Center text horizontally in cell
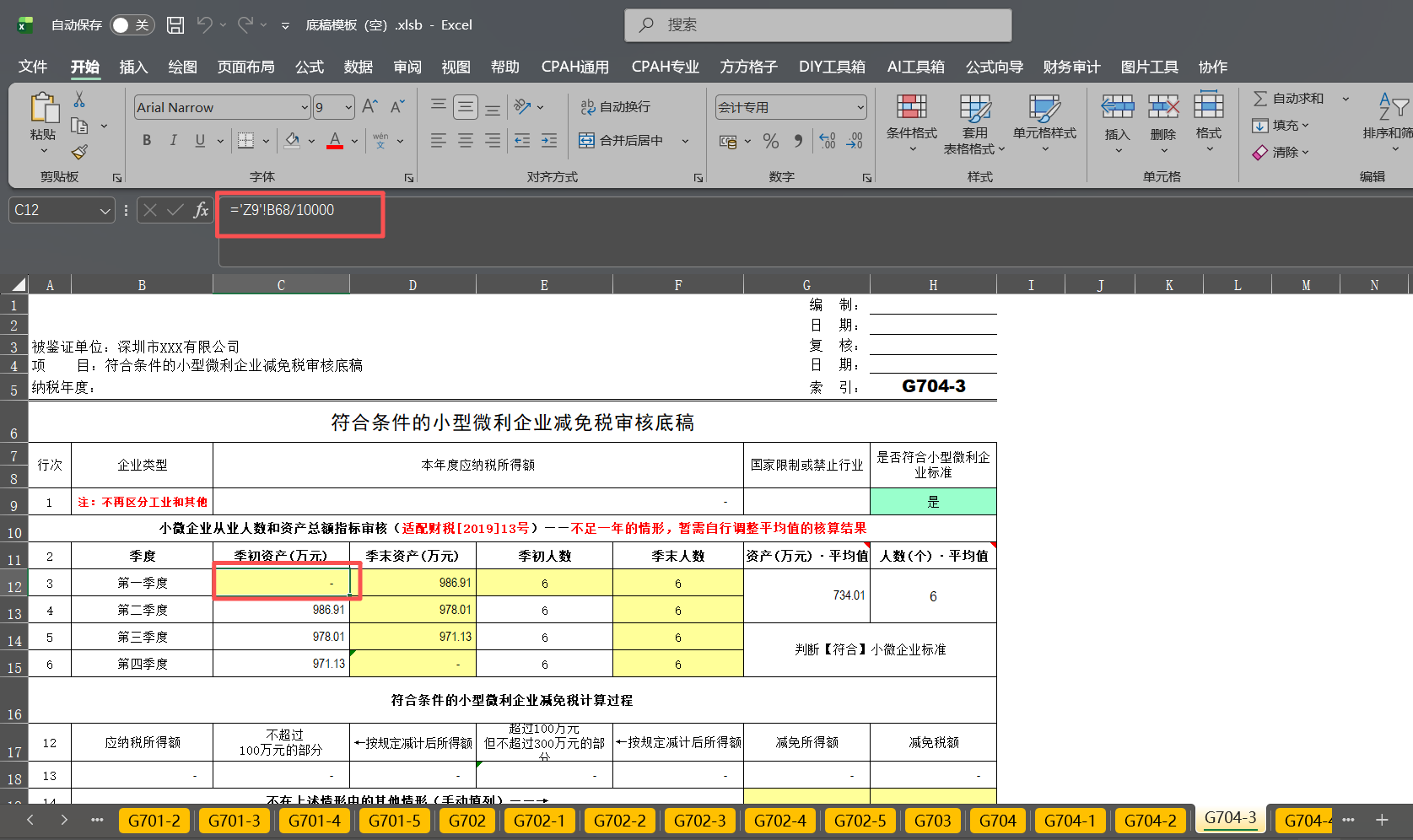Image resolution: width=1413 pixels, height=840 pixels. click(x=466, y=140)
